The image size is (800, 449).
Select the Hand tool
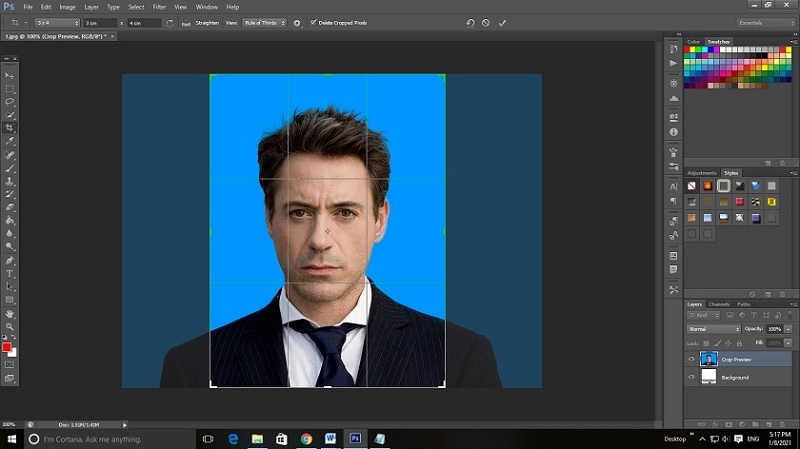tap(10, 314)
